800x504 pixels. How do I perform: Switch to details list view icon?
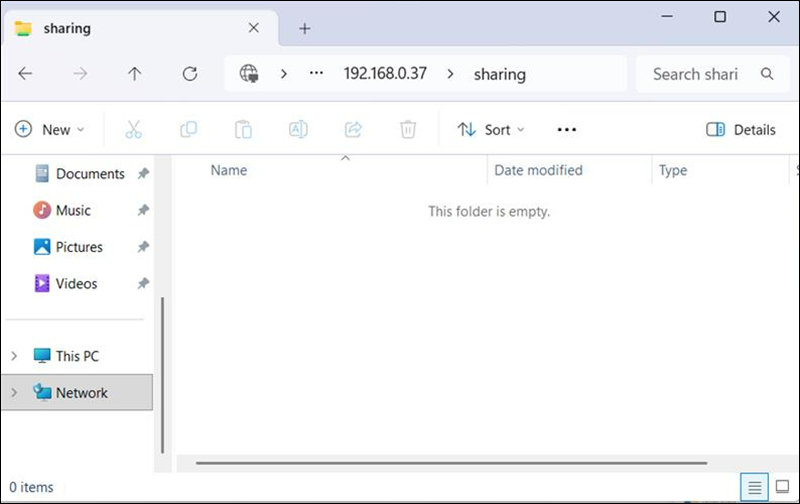tap(754, 487)
